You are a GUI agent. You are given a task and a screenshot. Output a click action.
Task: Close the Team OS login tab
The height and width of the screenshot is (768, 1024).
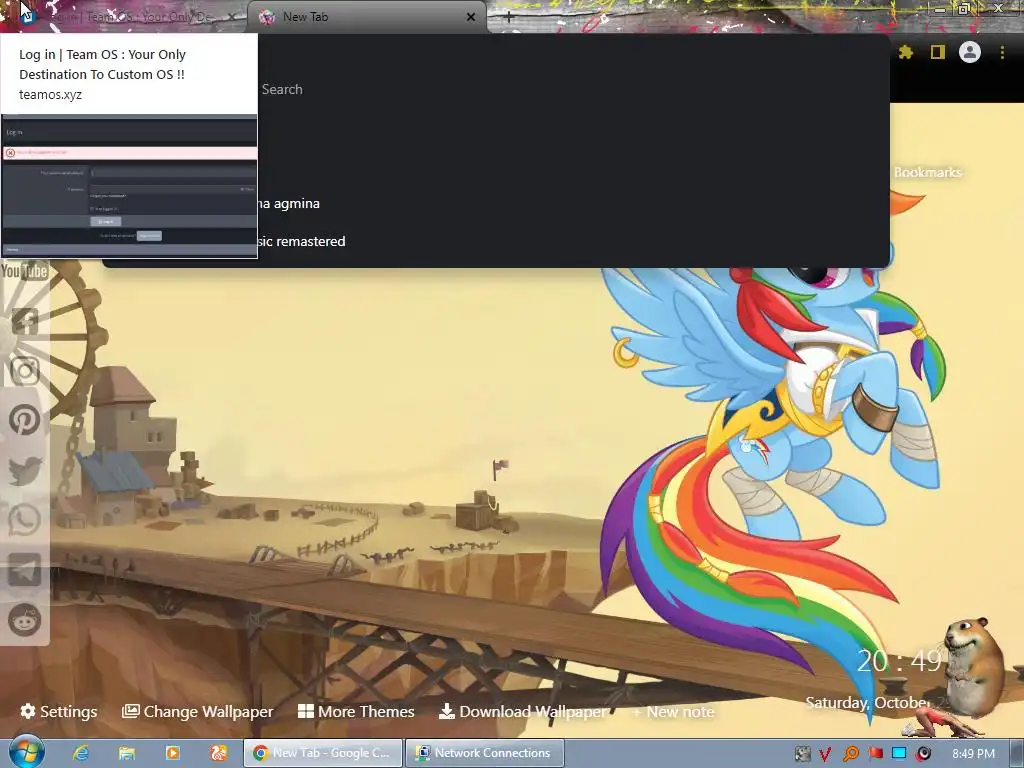pyautogui.click(x=231, y=18)
